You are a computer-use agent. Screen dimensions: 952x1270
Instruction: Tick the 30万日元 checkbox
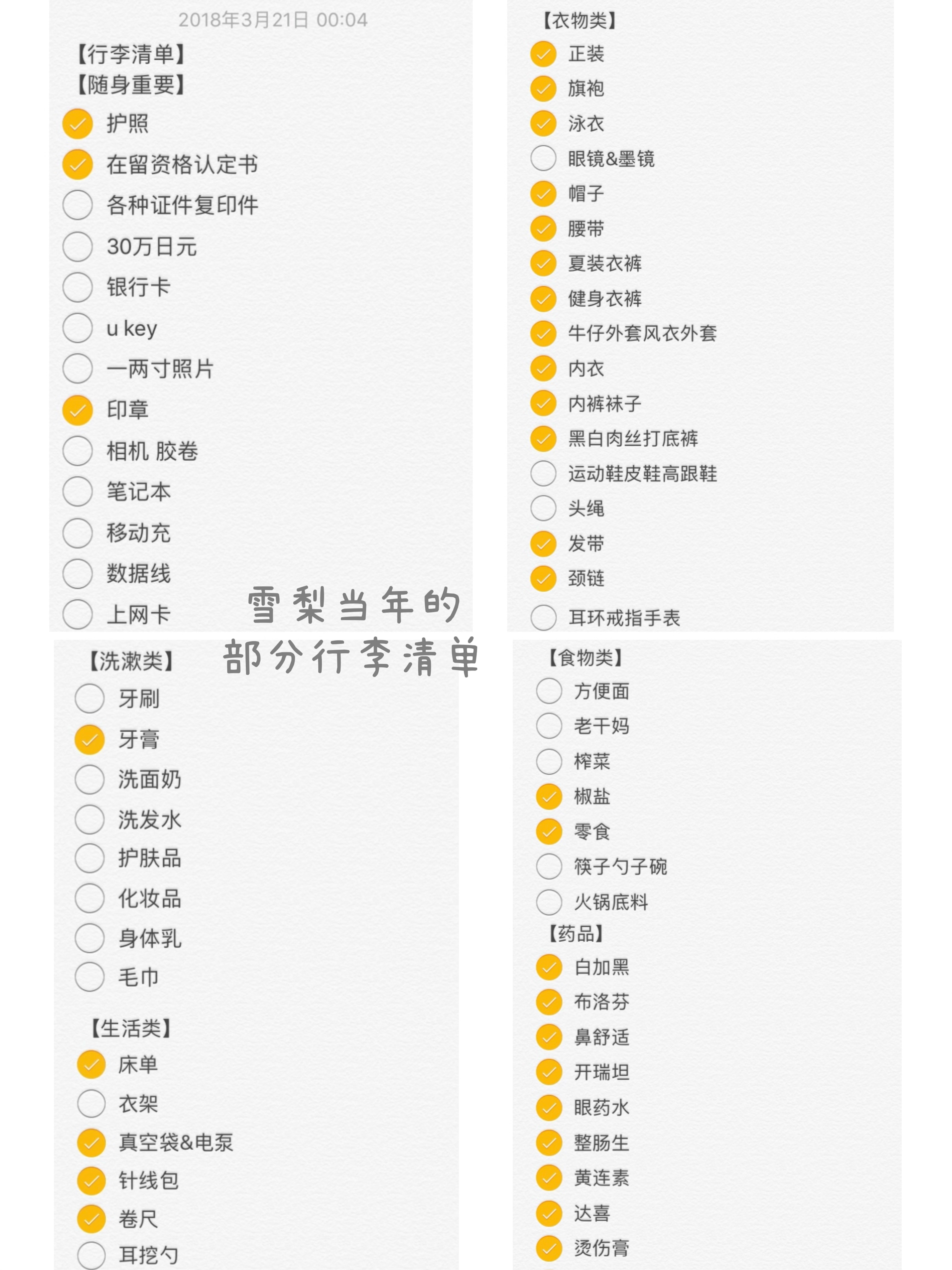77,246
